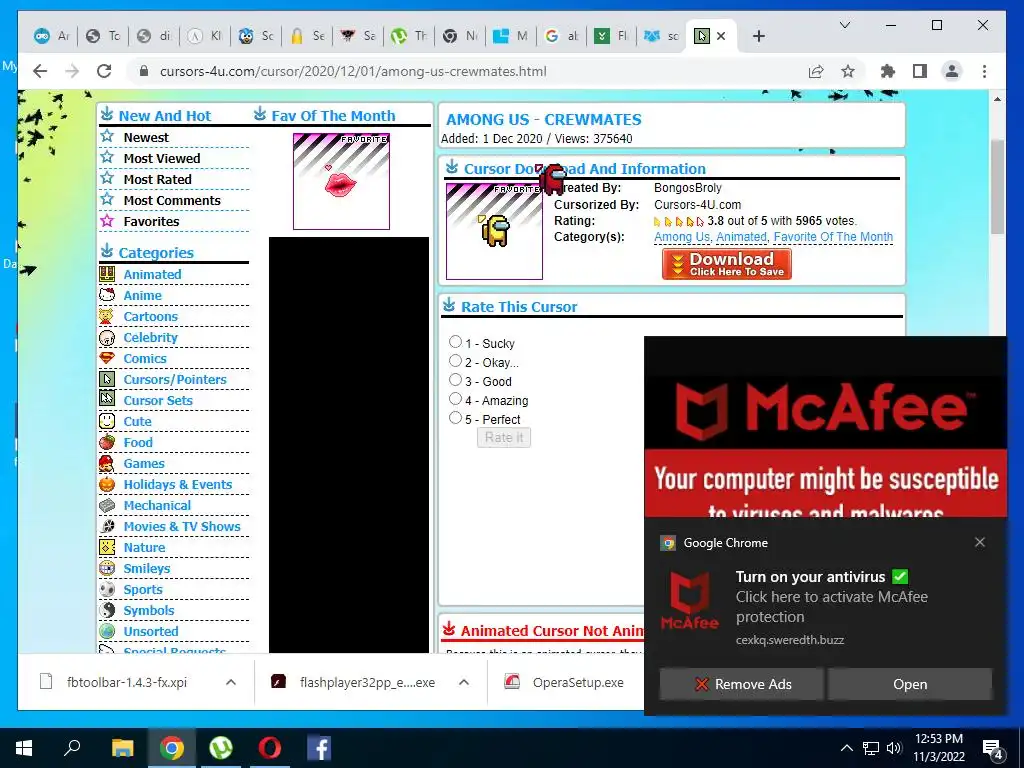Click the browser back arrow
The width and height of the screenshot is (1024, 768).
pos(40,71)
